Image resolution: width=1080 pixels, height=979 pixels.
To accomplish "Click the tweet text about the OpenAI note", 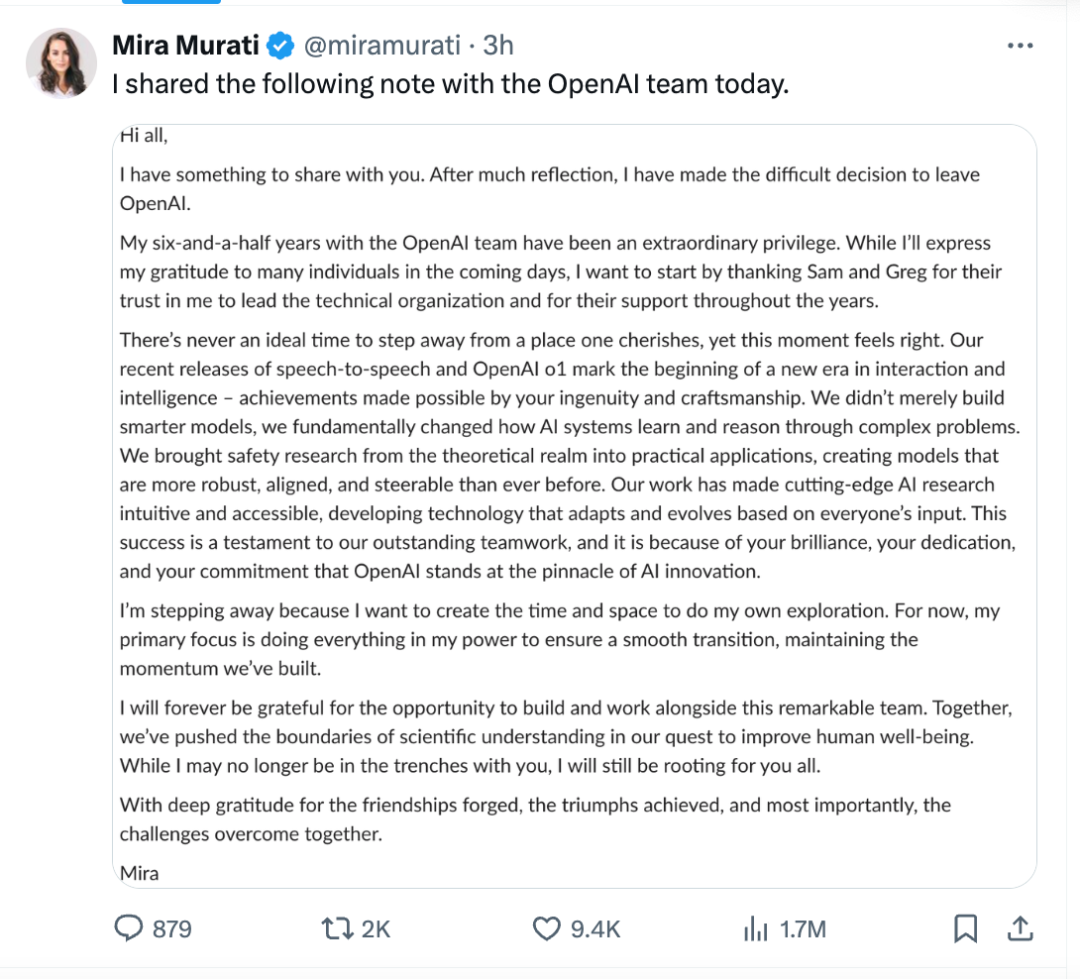I will click(x=450, y=85).
